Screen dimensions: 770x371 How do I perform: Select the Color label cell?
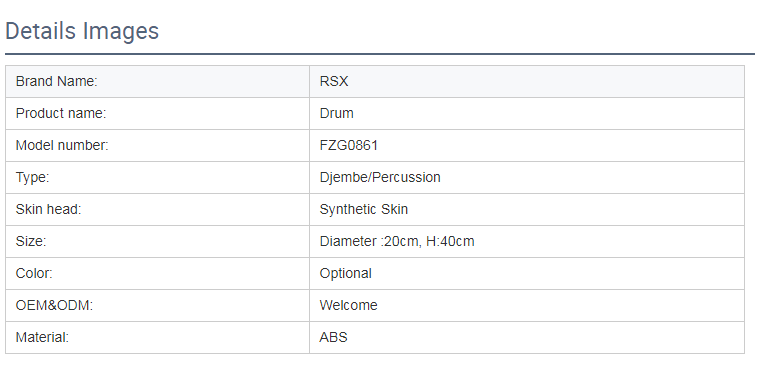tap(158, 273)
